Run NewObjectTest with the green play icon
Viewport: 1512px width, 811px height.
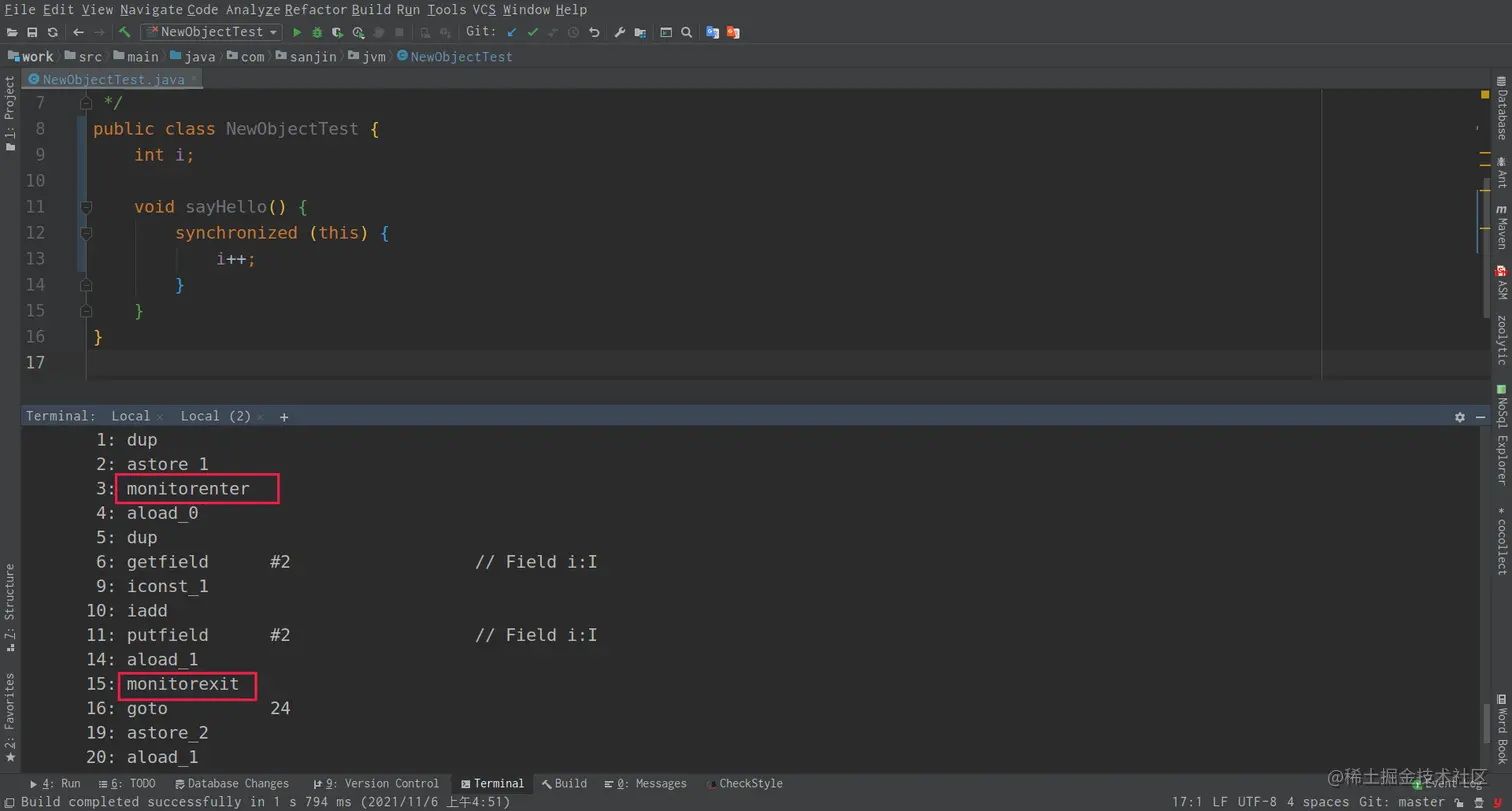[297, 32]
